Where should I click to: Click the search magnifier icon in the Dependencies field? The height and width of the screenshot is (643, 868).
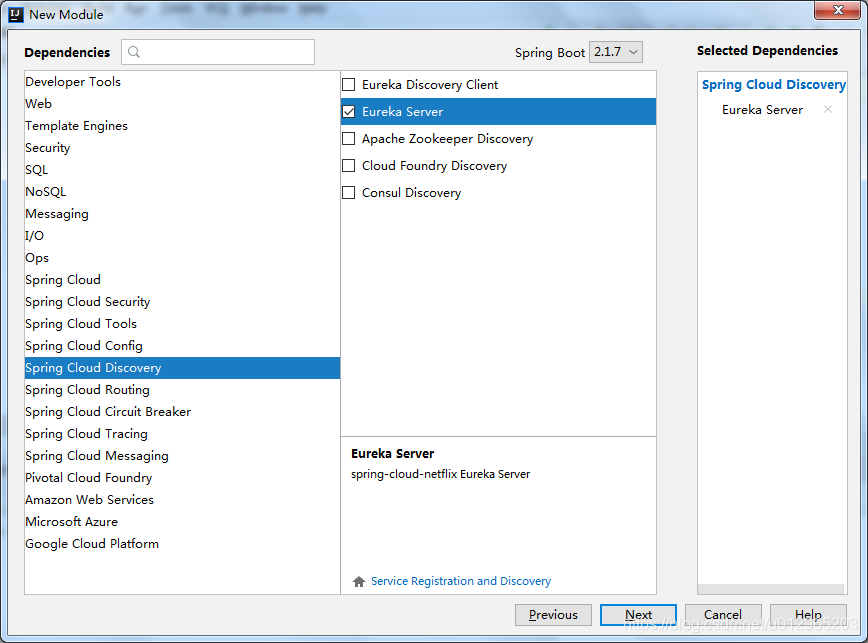coord(133,52)
